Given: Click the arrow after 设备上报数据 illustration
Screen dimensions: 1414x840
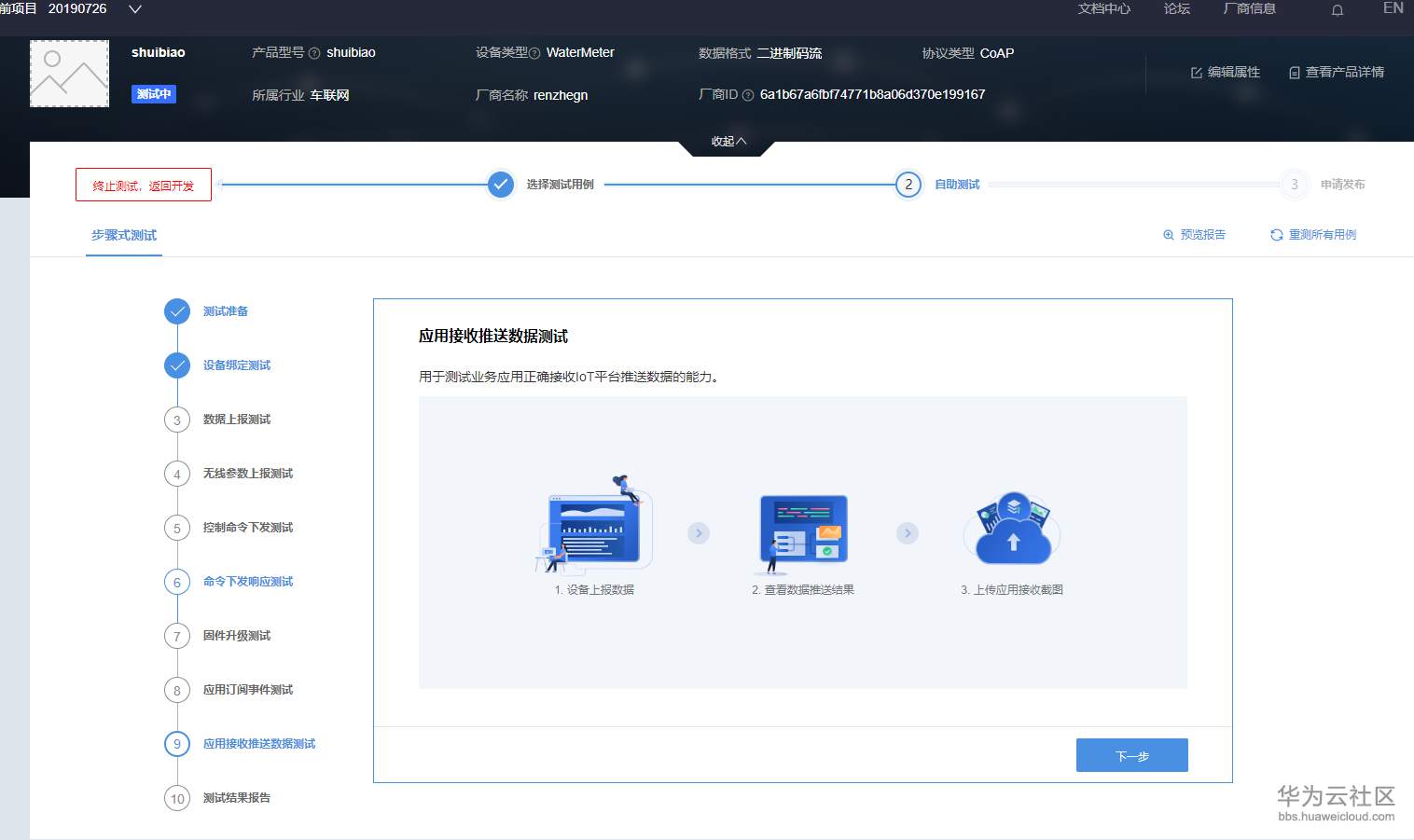Looking at the screenshot, I should click(699, 533).
